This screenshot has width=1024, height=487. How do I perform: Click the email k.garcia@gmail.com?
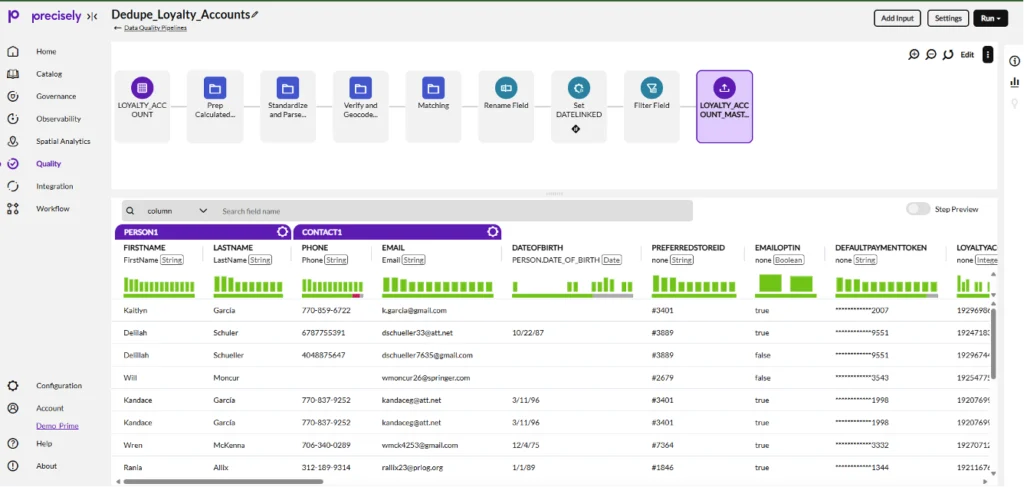tap(414, 311)
